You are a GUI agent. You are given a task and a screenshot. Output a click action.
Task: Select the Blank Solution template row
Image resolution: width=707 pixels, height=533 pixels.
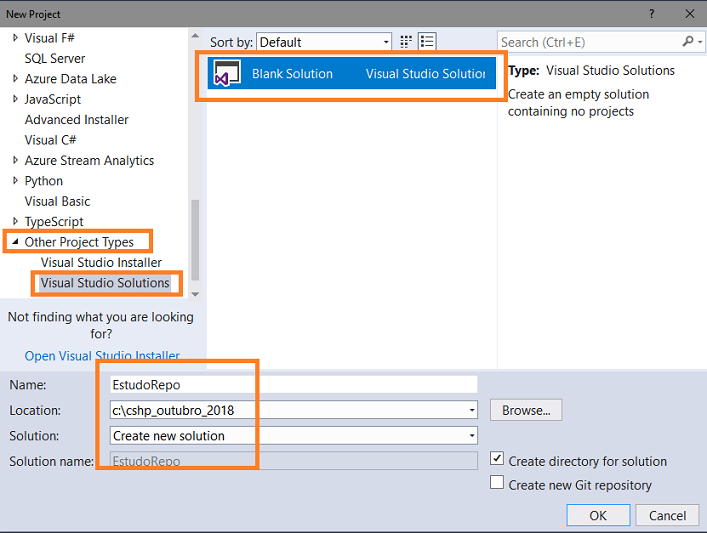[351, 73]
